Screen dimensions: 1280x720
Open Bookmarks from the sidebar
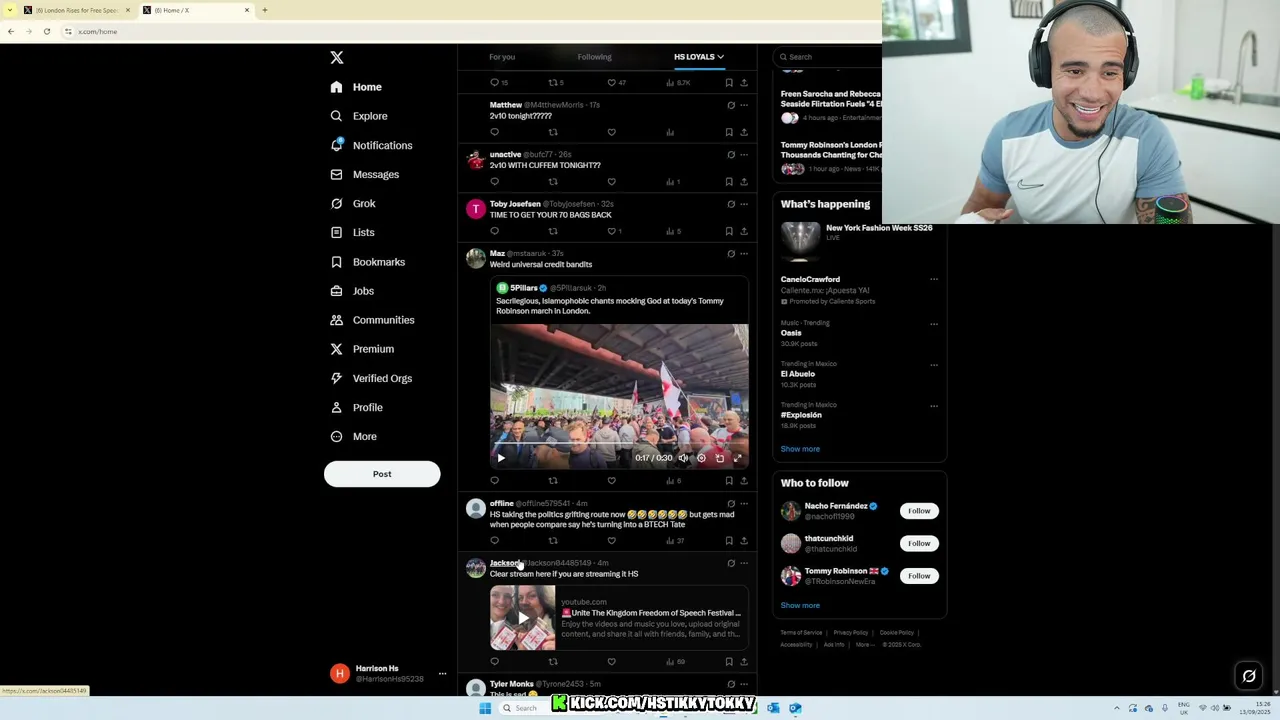(x=367, y=262)
